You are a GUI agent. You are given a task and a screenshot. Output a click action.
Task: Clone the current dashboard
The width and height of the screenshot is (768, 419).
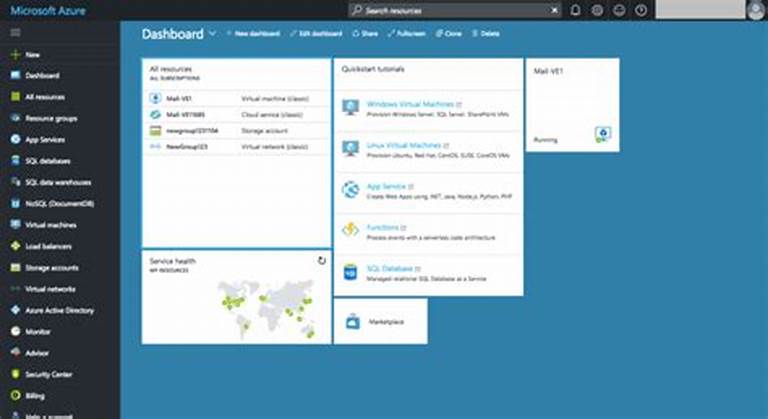click(x=449, y=33)
